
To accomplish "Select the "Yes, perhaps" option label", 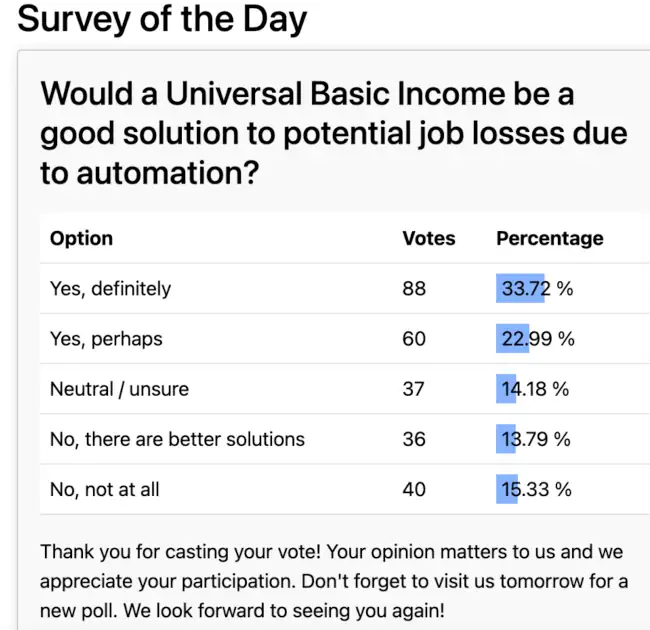I will pos(106,339).
